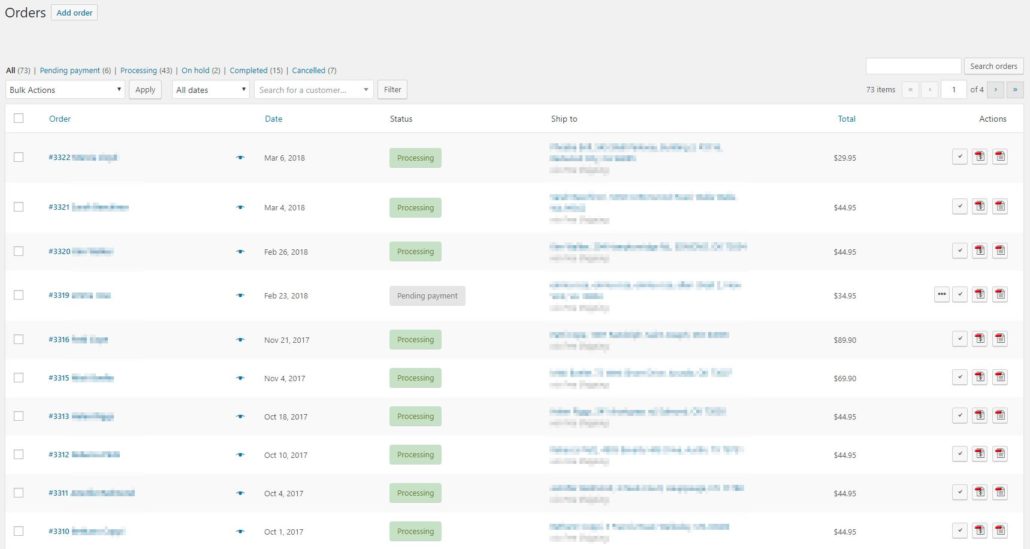
Task: Show Processing (43) orders
Action: [x=138, y=71]
